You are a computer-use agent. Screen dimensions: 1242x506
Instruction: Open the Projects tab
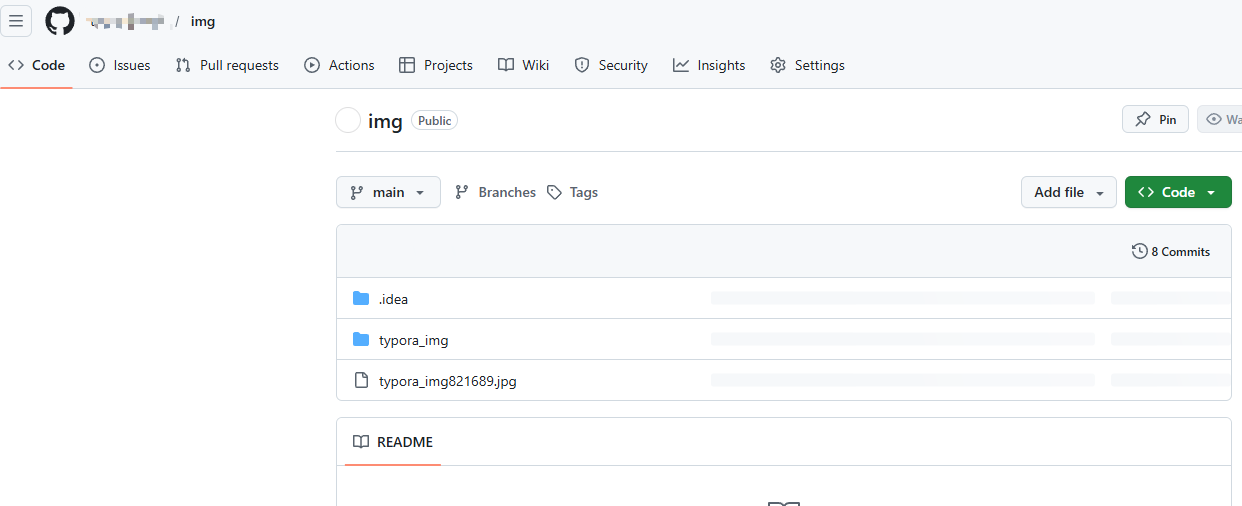[x=436, y=65]
